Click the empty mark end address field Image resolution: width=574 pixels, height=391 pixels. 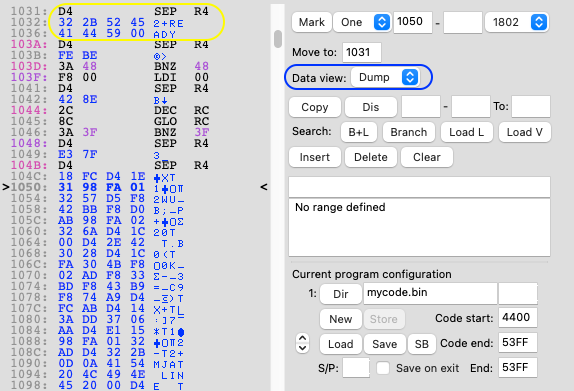tap(462, 22)
